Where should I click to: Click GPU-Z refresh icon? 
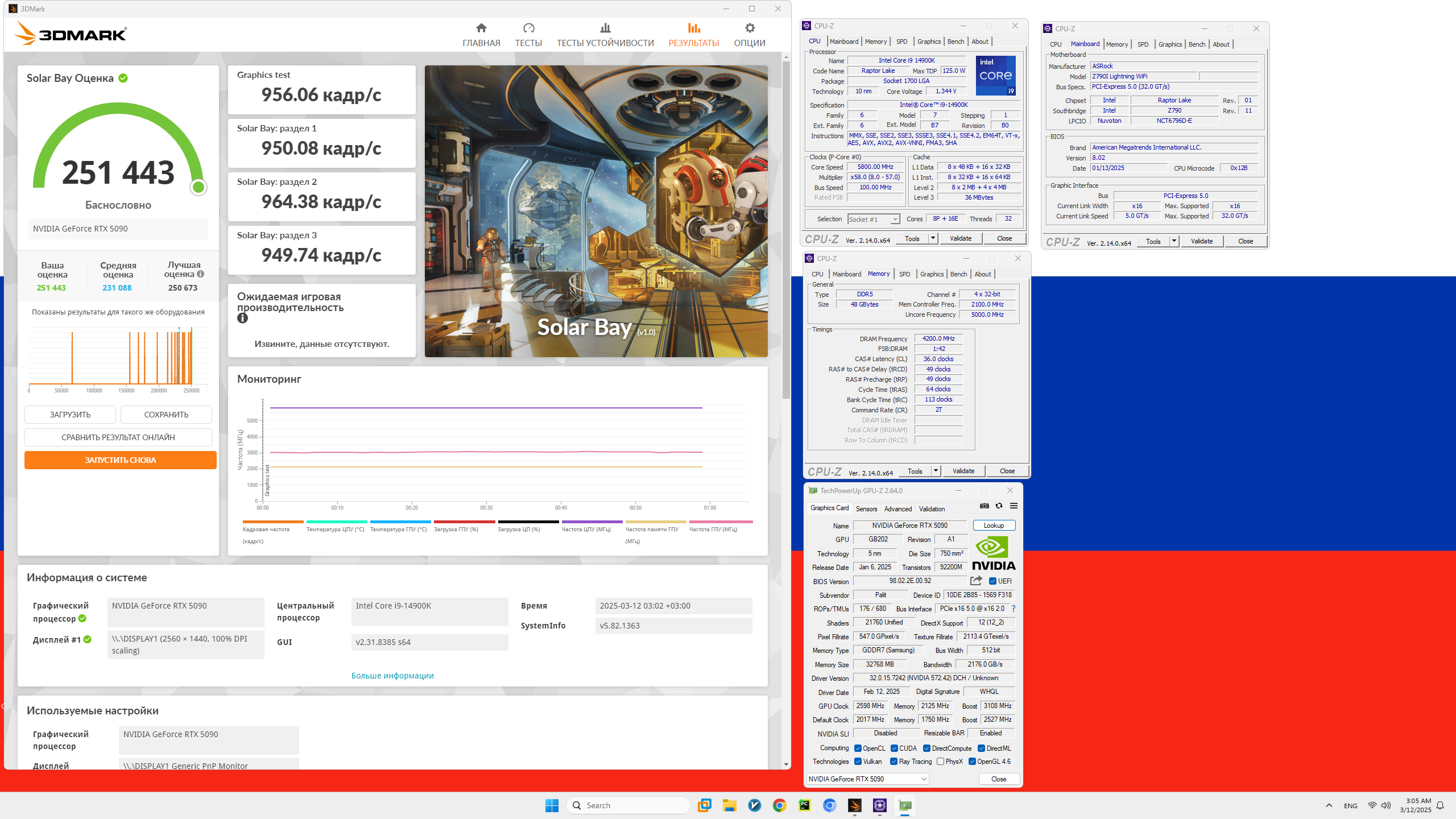pyautogui.click(x=999, y=506)
